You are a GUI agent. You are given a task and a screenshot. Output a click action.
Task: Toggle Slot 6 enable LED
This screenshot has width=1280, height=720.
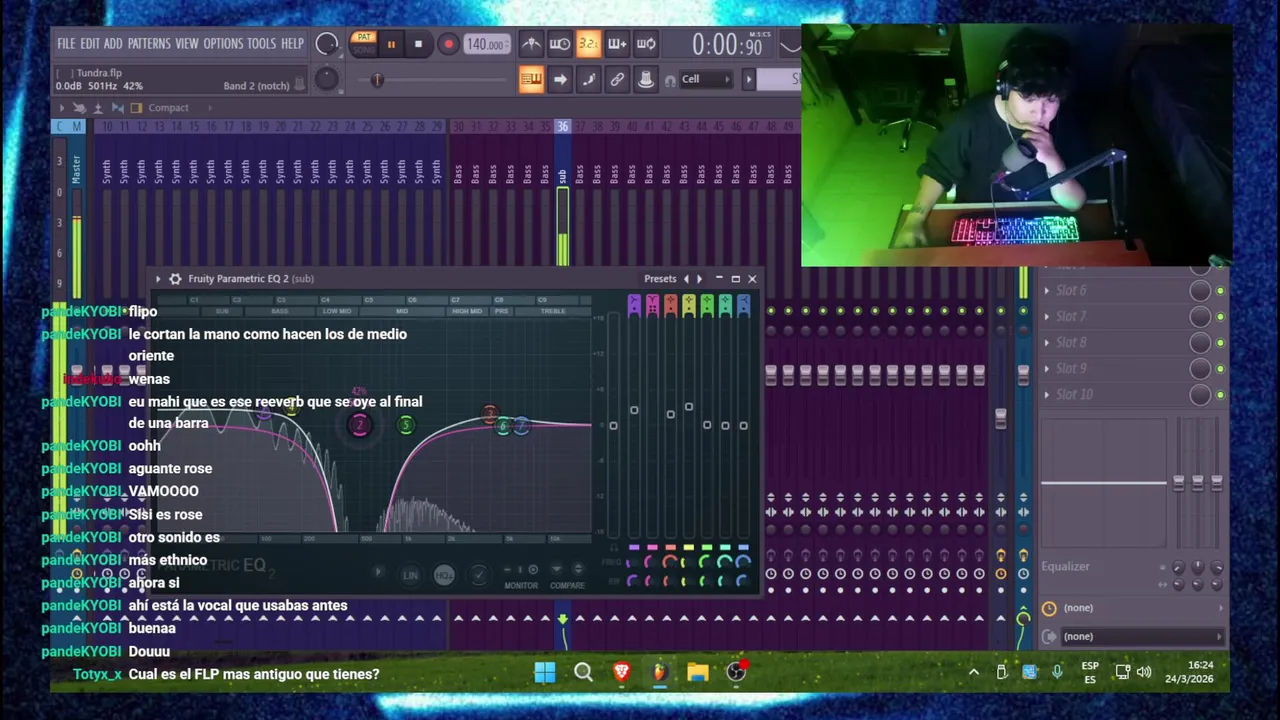click(1220, 291)
